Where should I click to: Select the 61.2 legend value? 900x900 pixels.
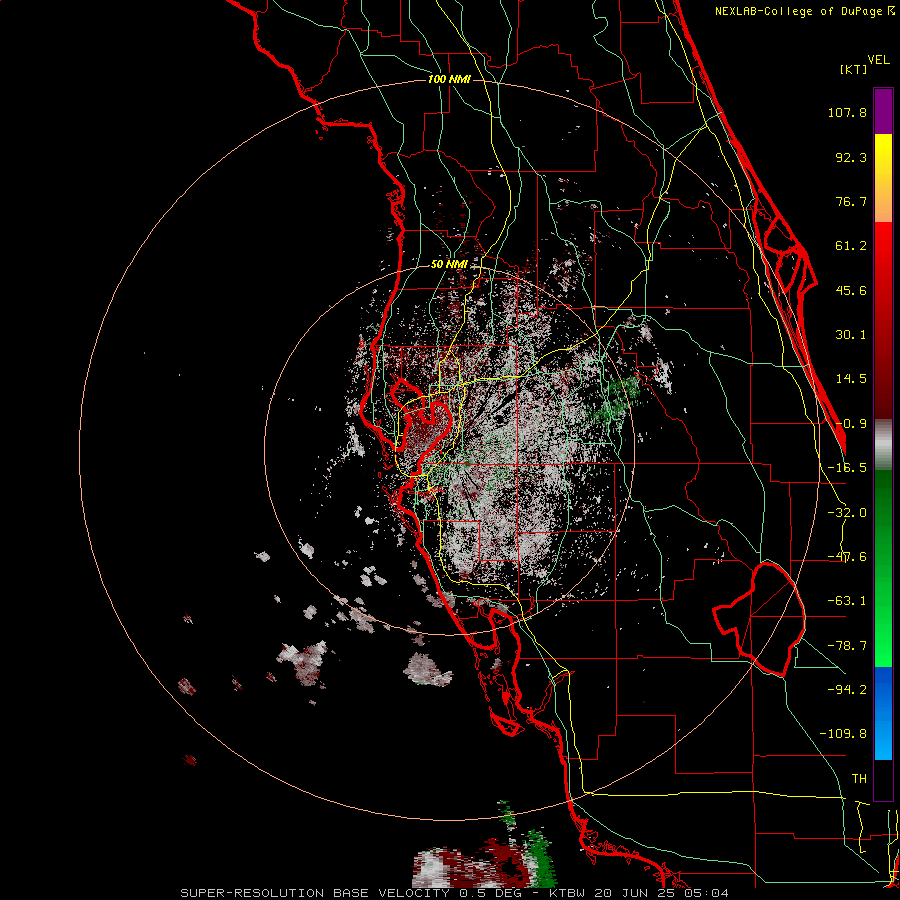pos(851,246)
